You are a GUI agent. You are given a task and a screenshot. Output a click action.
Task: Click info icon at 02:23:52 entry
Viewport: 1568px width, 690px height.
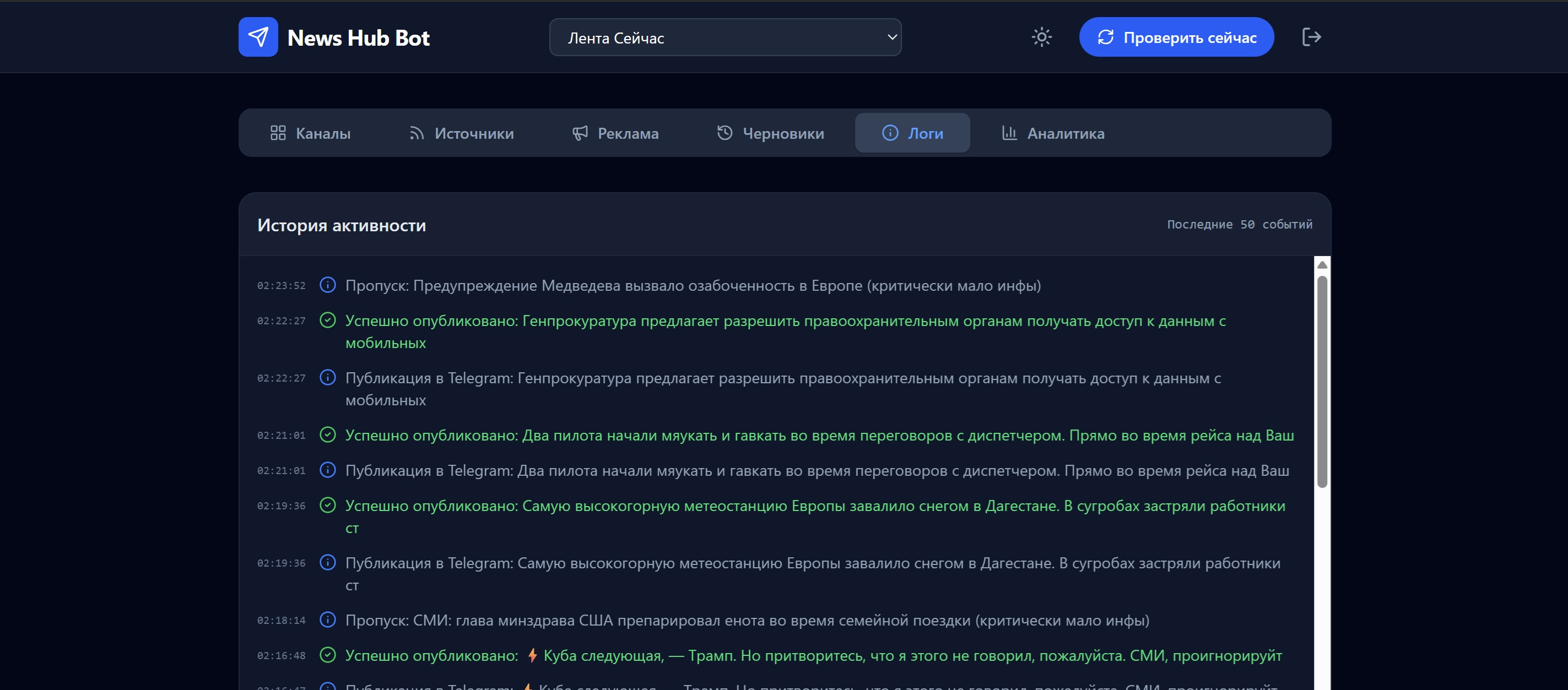327,285
